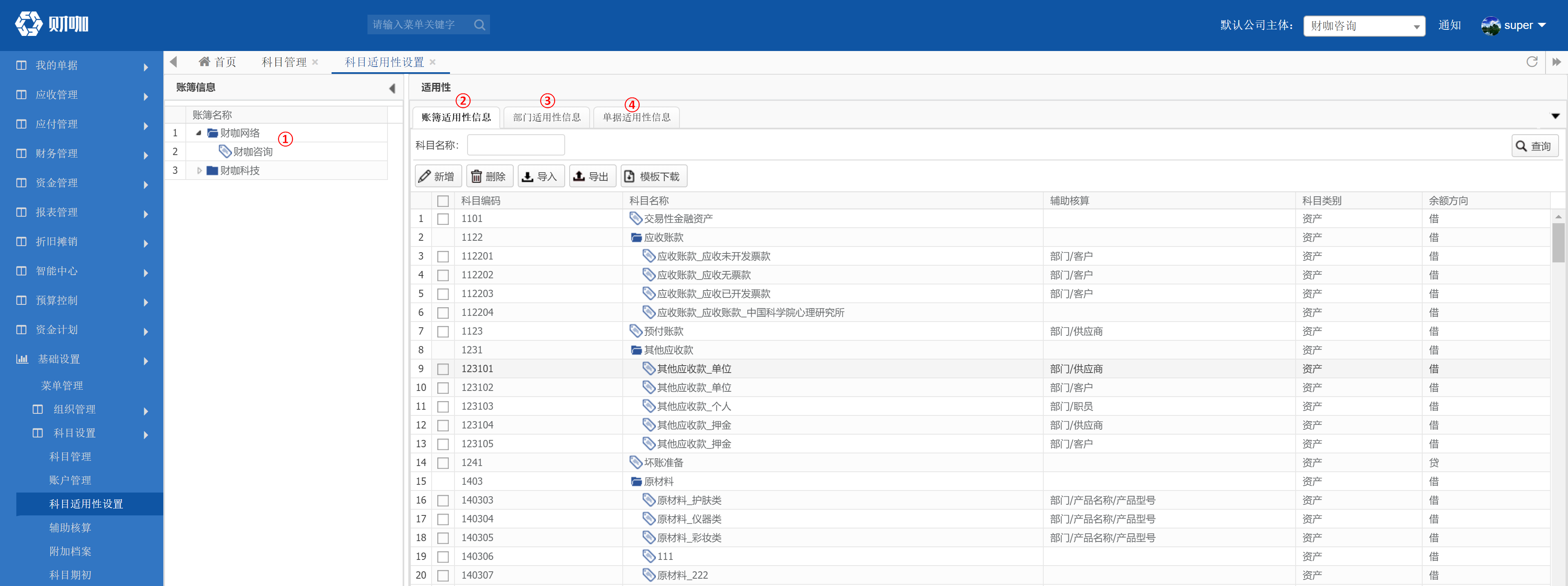
Task: Click the 科目名称 input field
Action: tap(516, 145)
